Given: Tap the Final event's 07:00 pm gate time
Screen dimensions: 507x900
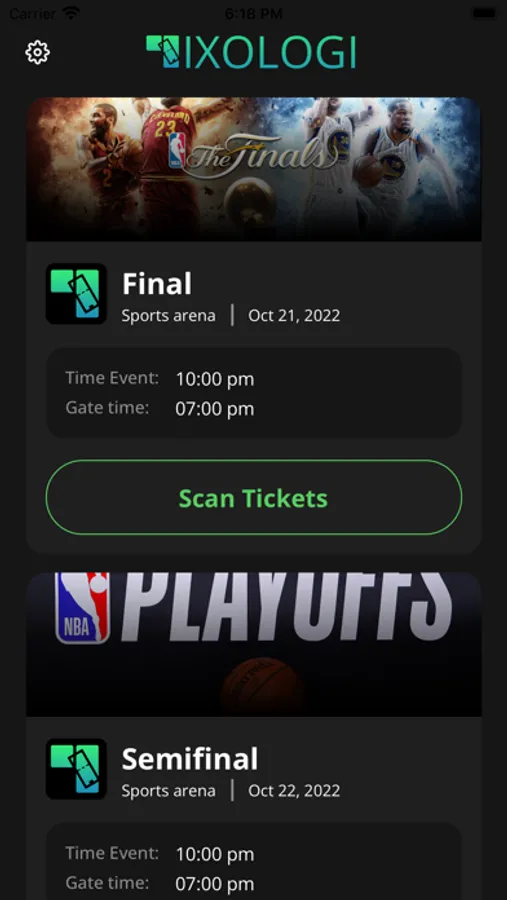Looking at the screenshot, I should click(215, 409).
